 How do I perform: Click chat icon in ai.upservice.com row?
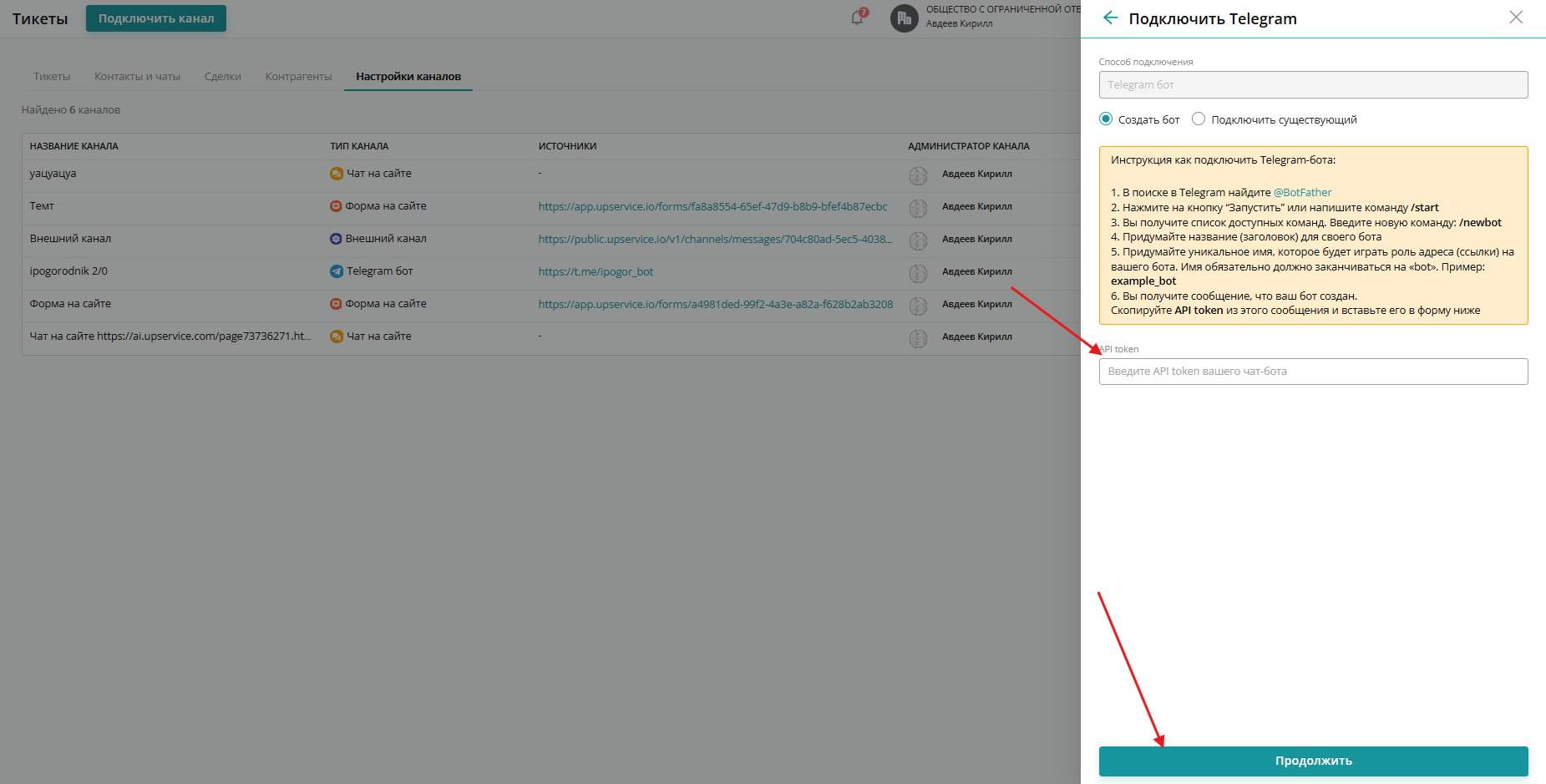coord(337,336)
